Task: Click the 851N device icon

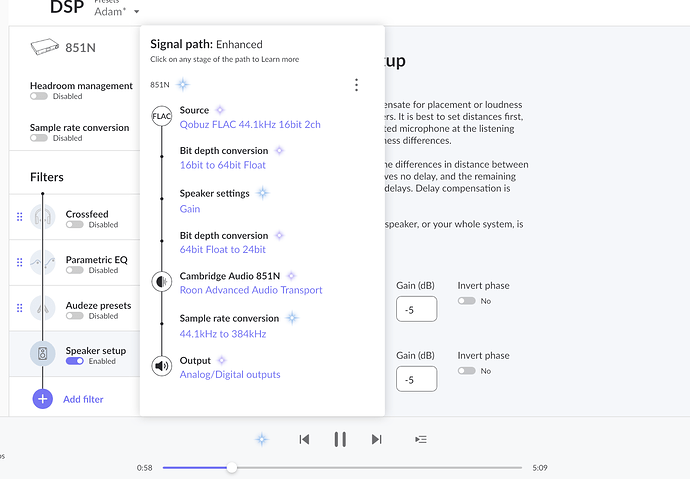Action: [x=44, y=46]
